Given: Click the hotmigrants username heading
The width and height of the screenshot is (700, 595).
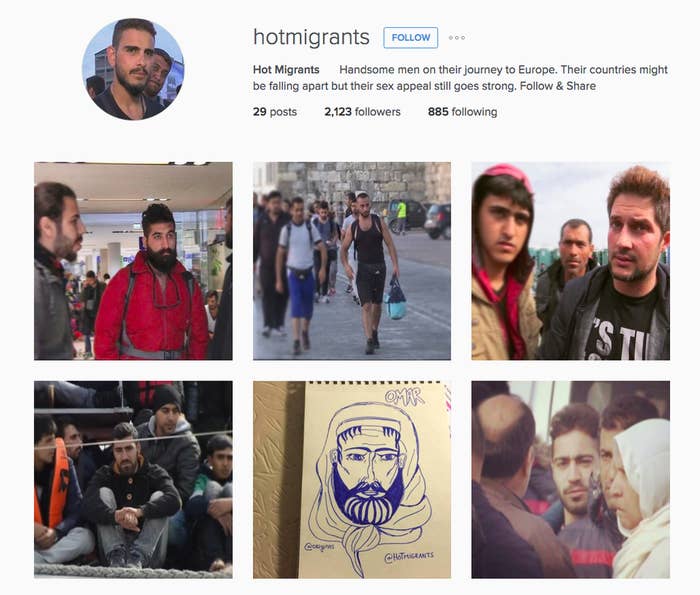Looking at the screenshot, I should point(311,37).
